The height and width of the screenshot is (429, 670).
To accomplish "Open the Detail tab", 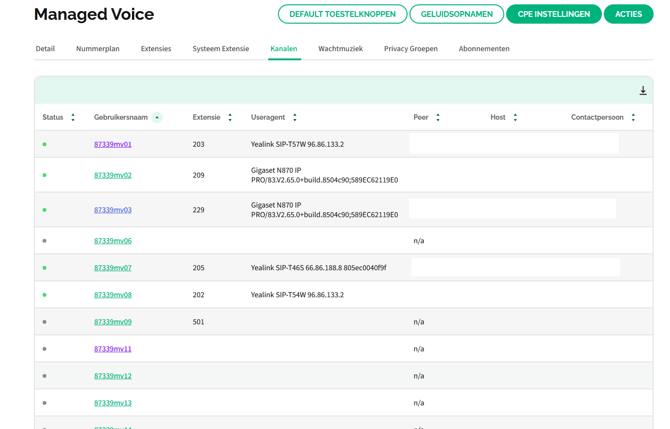I will (x=45, y=48).
